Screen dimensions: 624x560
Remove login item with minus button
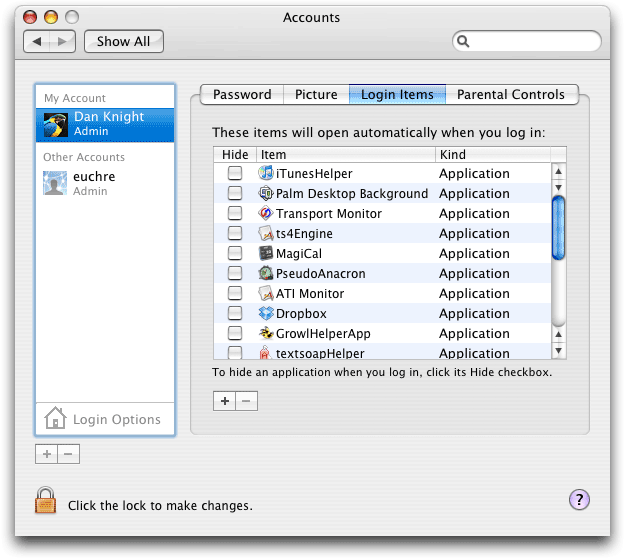point(246,401)
